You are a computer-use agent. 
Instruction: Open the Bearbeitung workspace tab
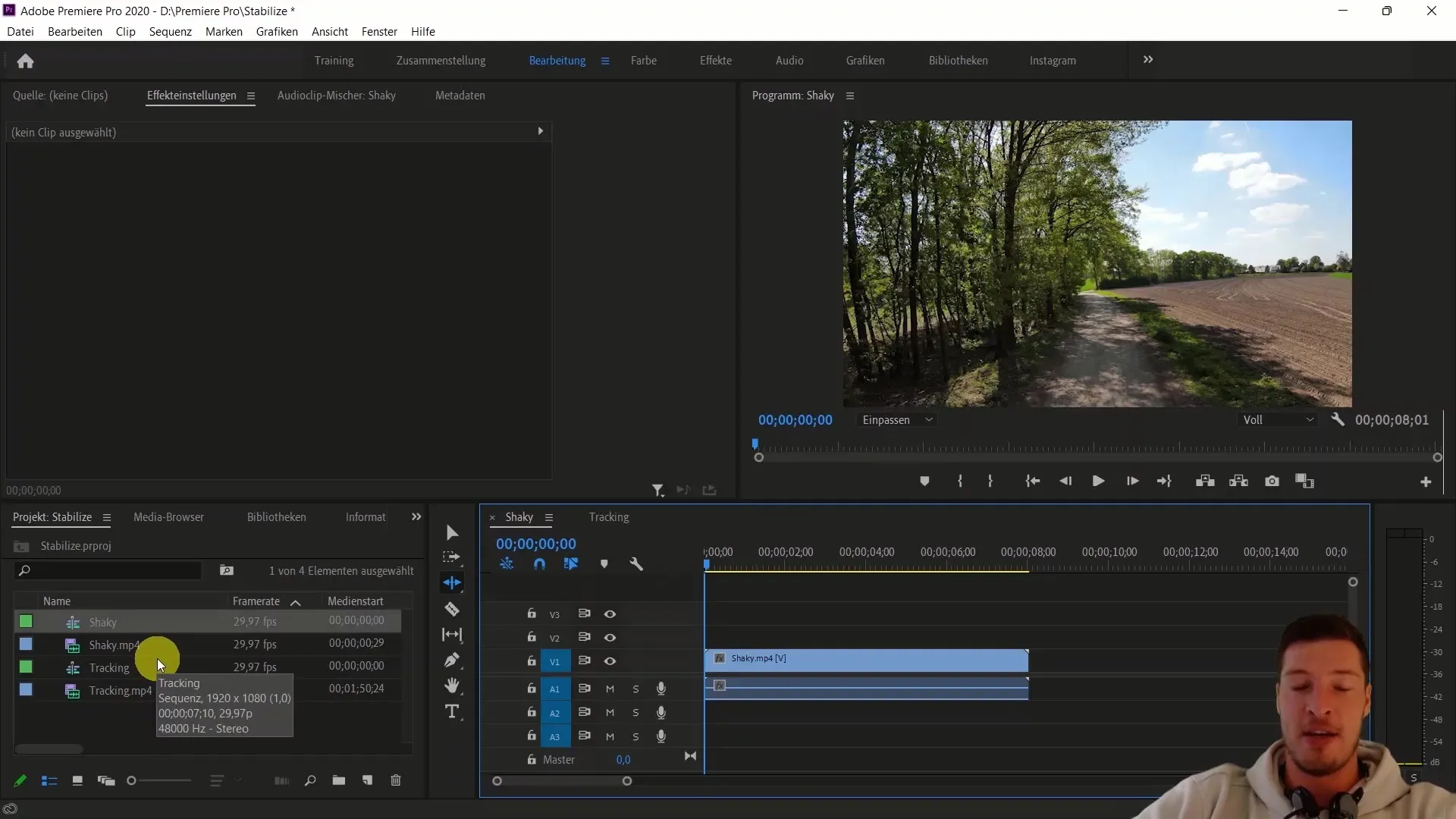pos(558,60)
